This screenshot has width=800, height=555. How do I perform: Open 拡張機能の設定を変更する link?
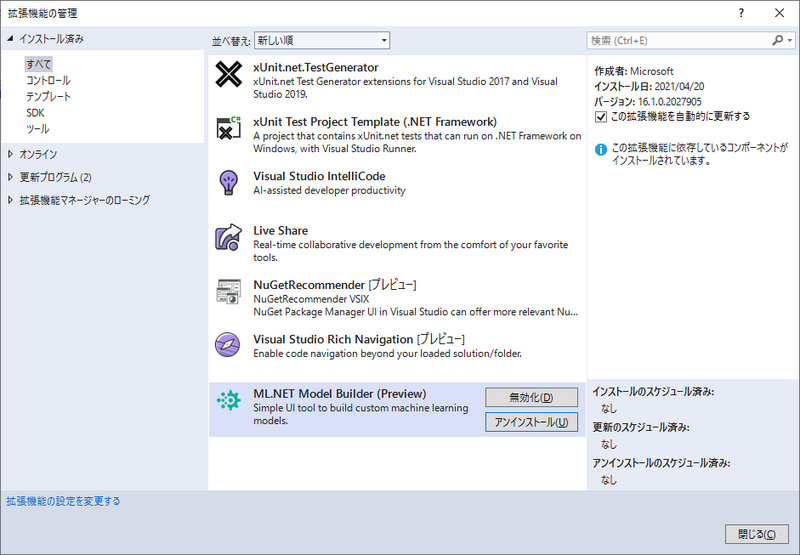point(63,501)
